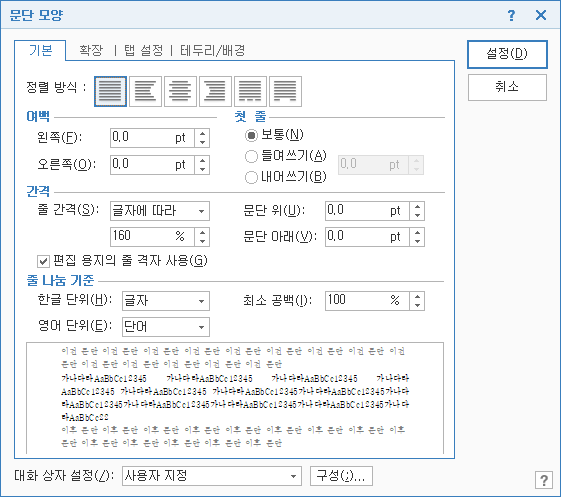Screen dimensions: 561x497
Task: Click the 최소 공백 input field
Action: (367, 301)
